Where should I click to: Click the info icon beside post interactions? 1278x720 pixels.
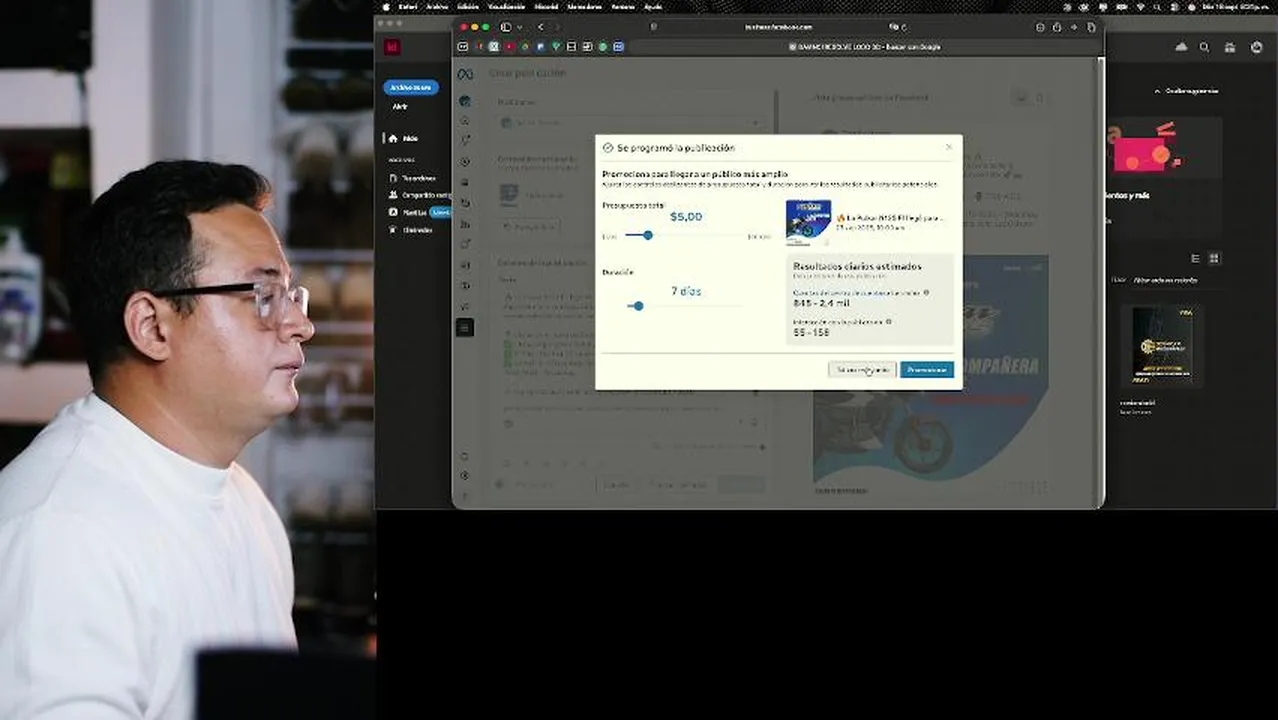pos(888,322)
